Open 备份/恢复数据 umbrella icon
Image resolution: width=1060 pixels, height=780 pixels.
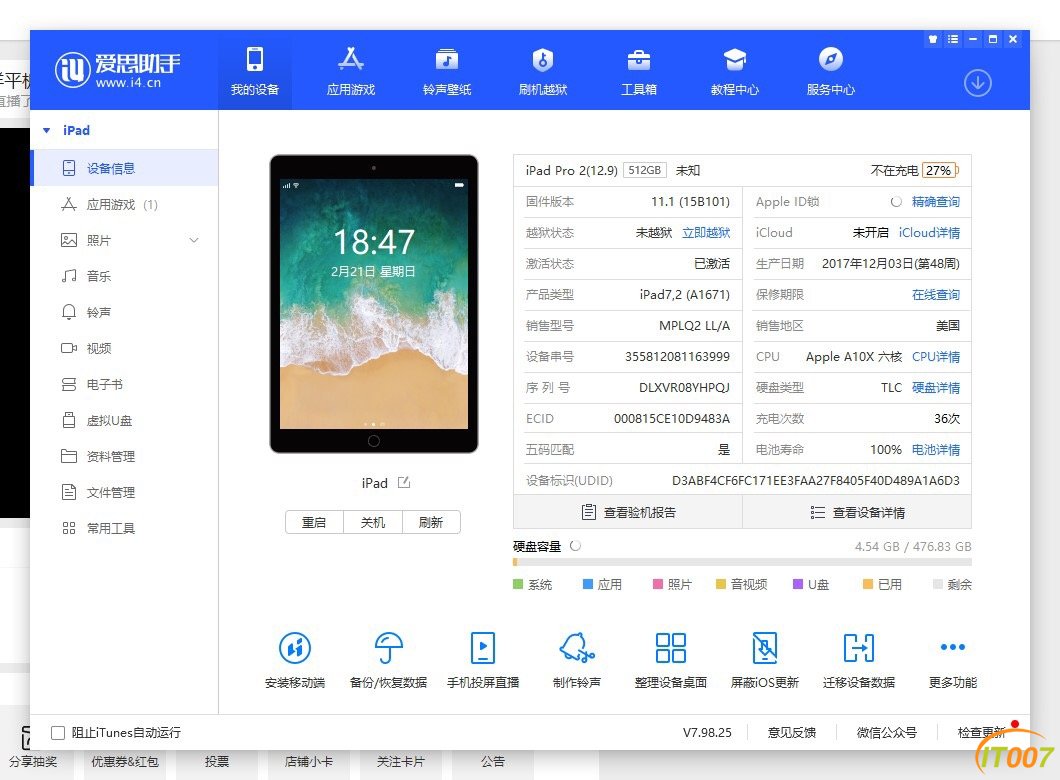pos(389,649)
